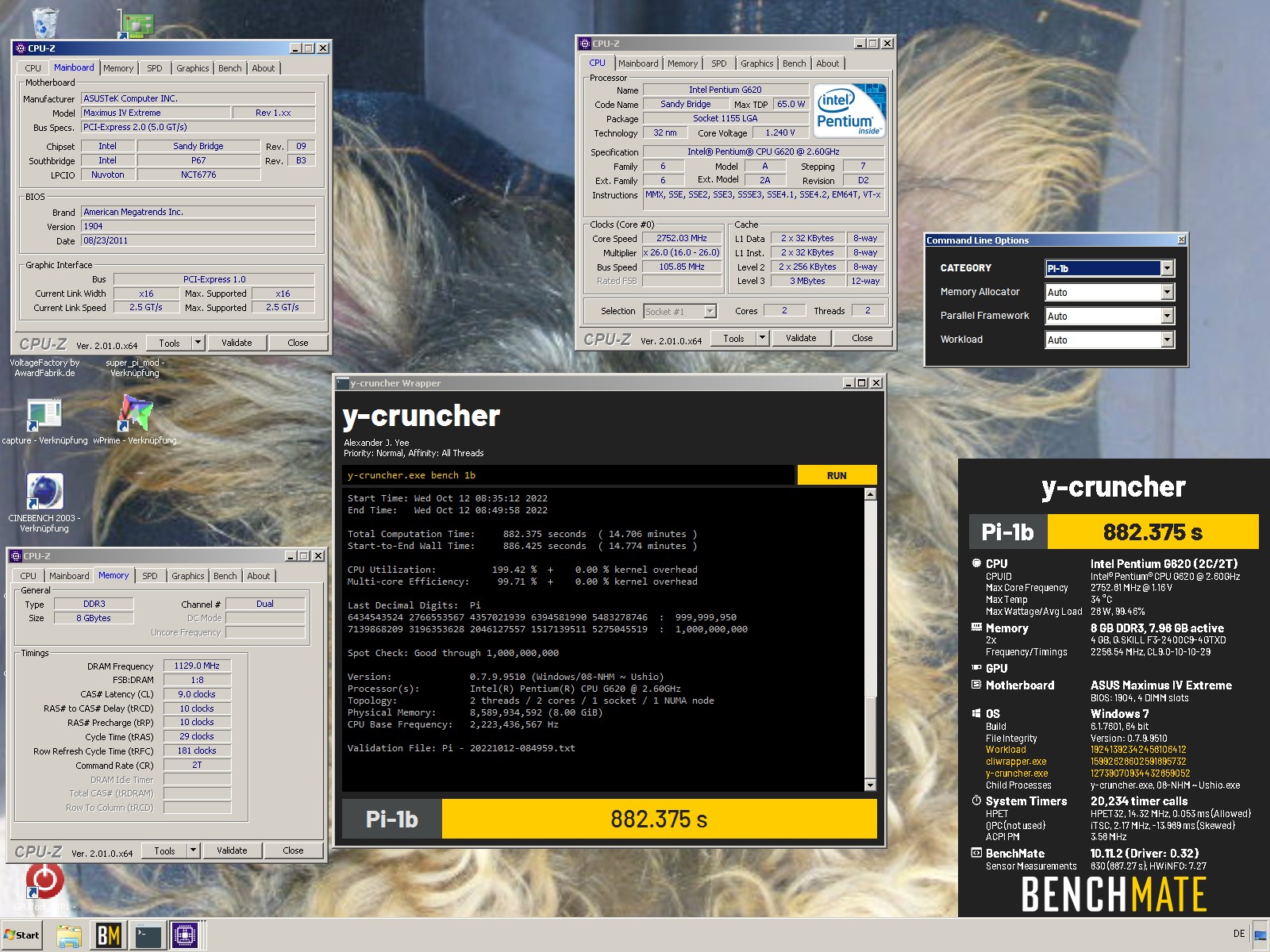Open the CPU-Z taskbar icon
The height and width of the screenshot is (952, 1270).
tap(185, 936)
